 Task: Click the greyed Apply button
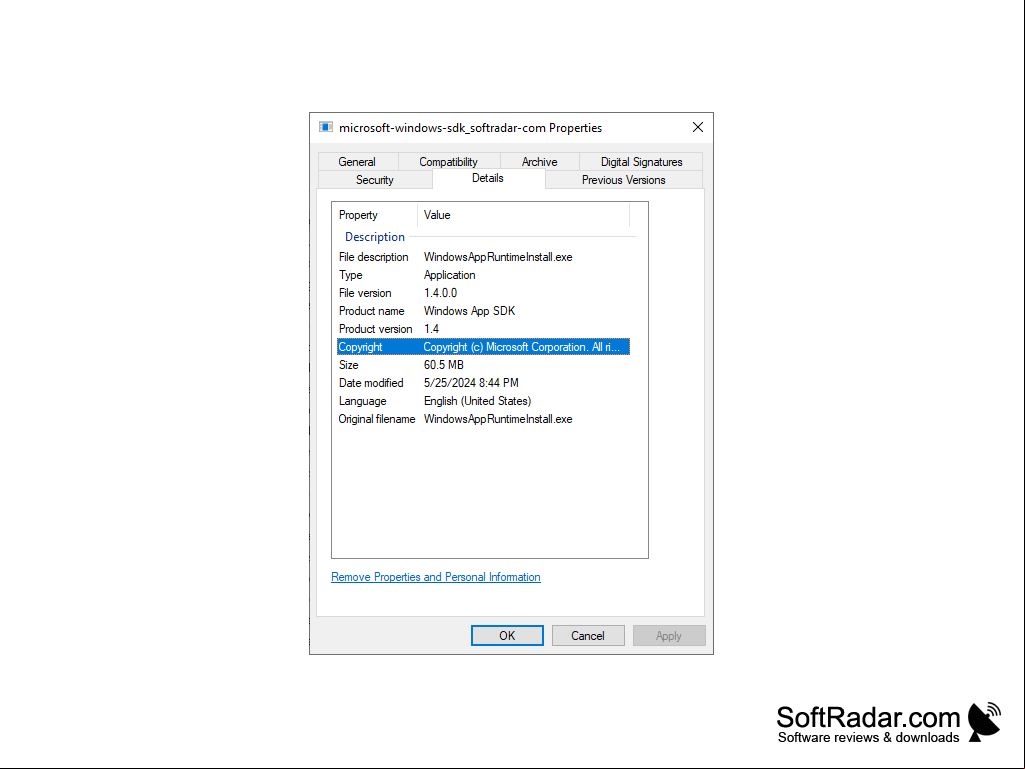tap(669, 636)
